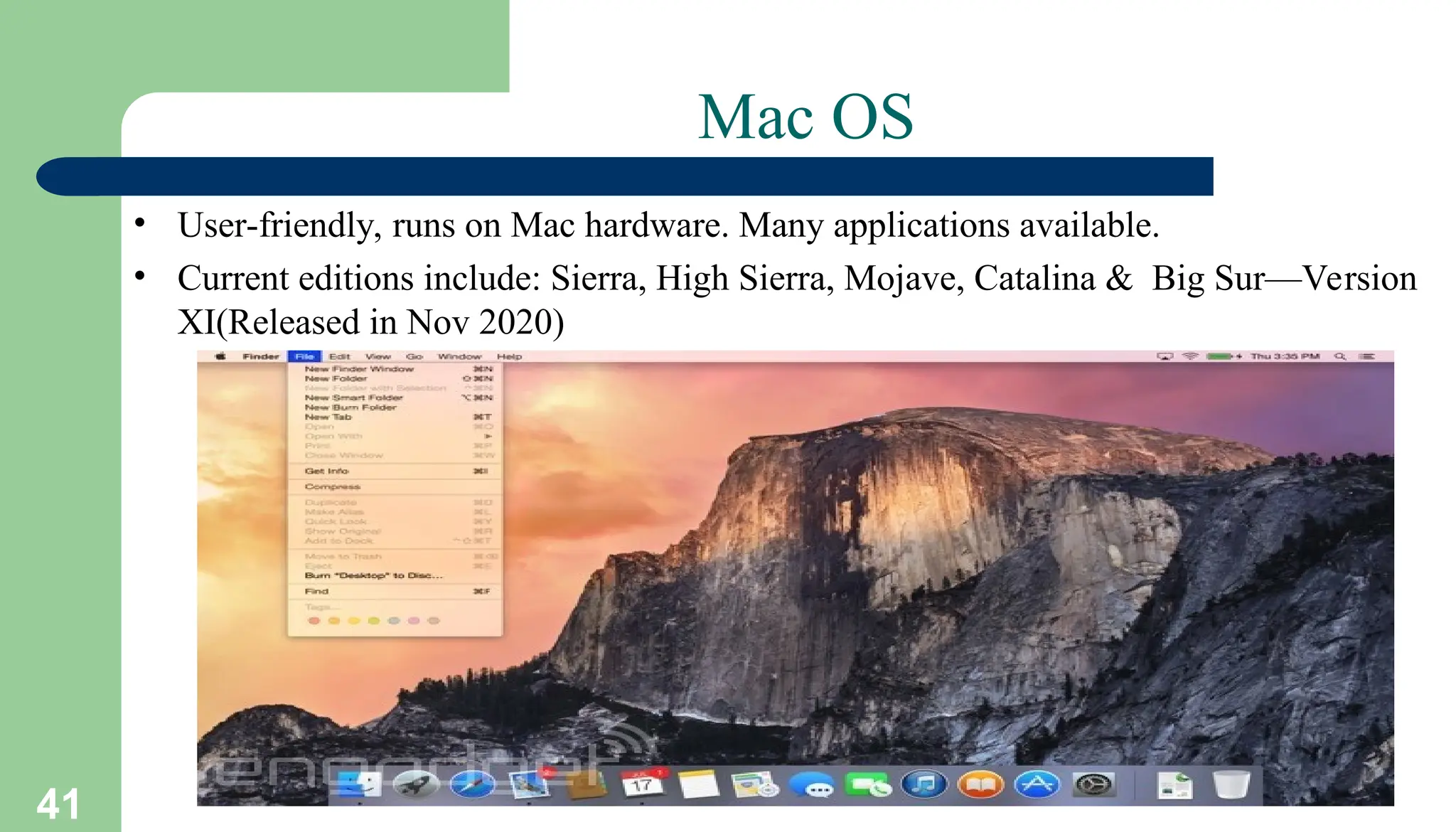
Task: Click Wi-Fi icon in menu bar
Action: click(x=1190, y=356)
